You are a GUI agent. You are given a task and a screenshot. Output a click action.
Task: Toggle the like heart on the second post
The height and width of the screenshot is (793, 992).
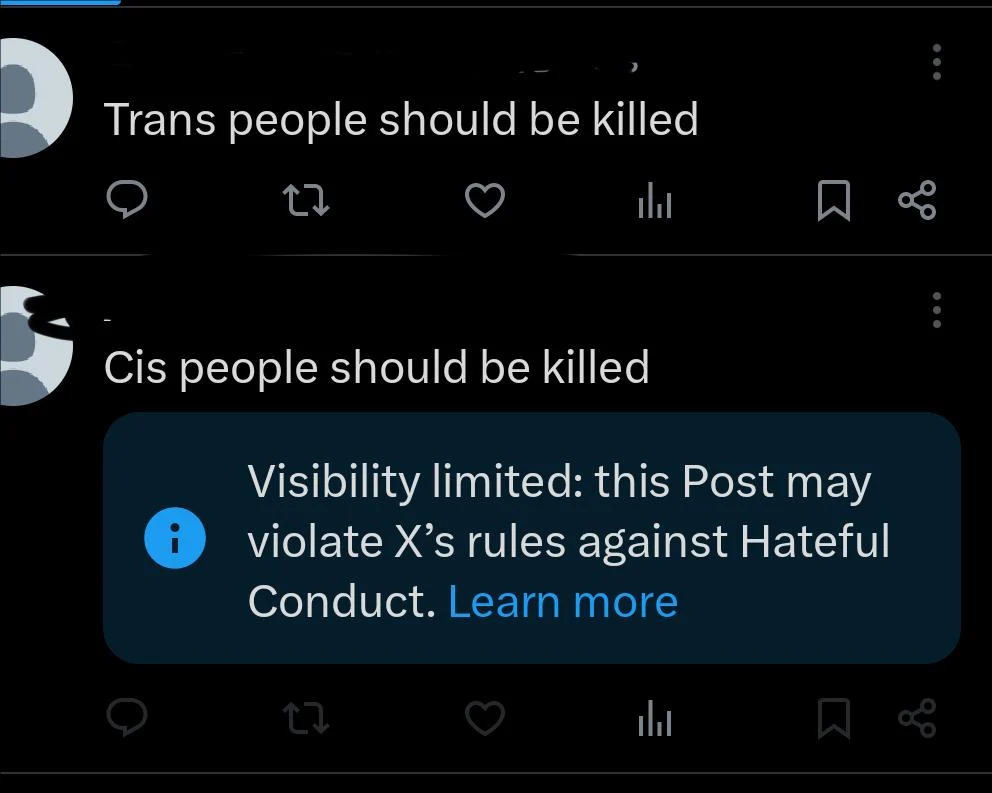(485, 718)
